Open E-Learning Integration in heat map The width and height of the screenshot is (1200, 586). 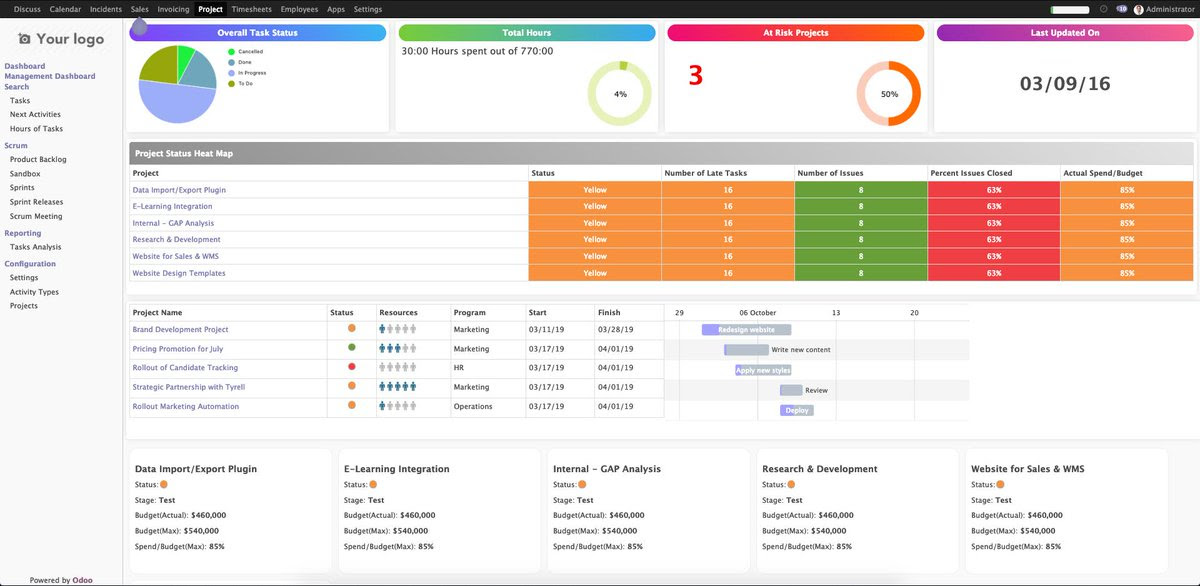pyautogui.click(x=172, y=206)
